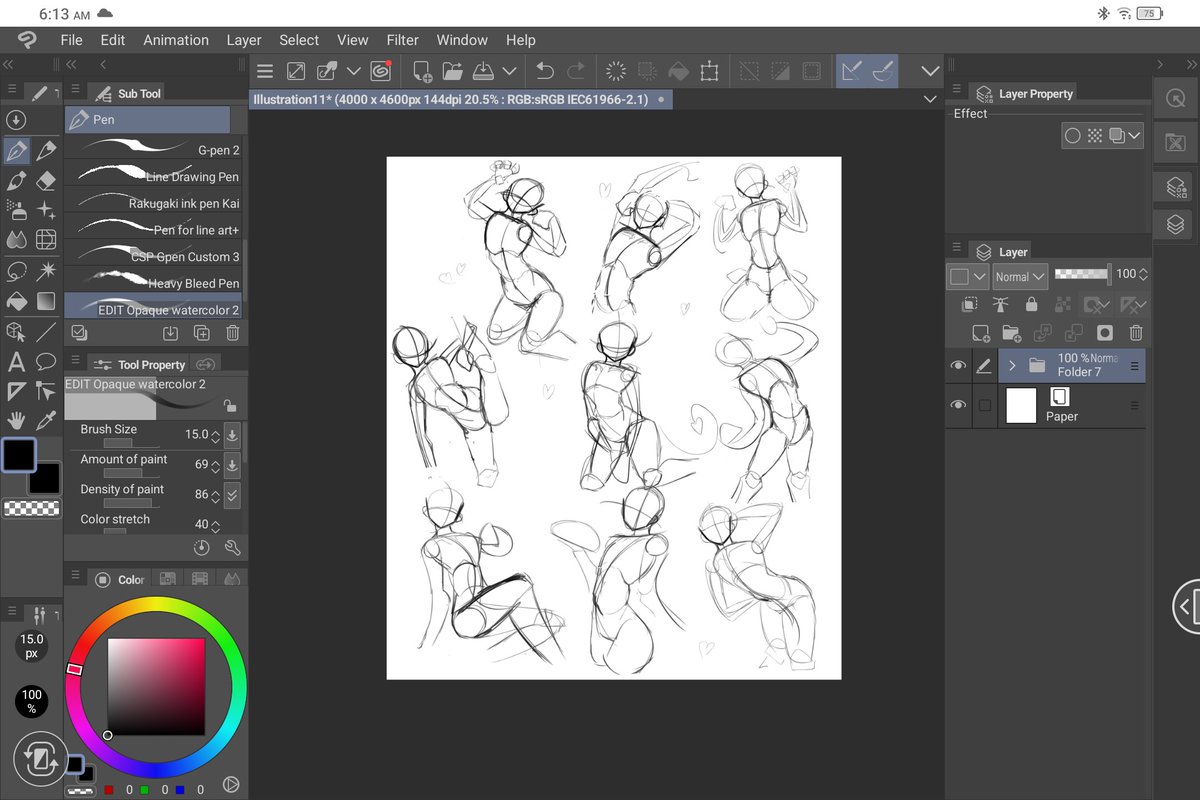The width and height of the screenshot is (1200, 800).
Task: Switch to the Eraser tool
Action: point(45,181)
